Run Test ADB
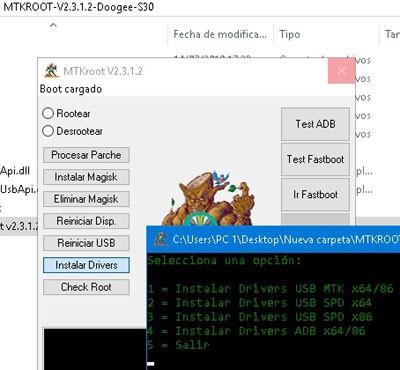Image resolution: width=400 pixels, height=370 pixels. (x=315, y=124)
